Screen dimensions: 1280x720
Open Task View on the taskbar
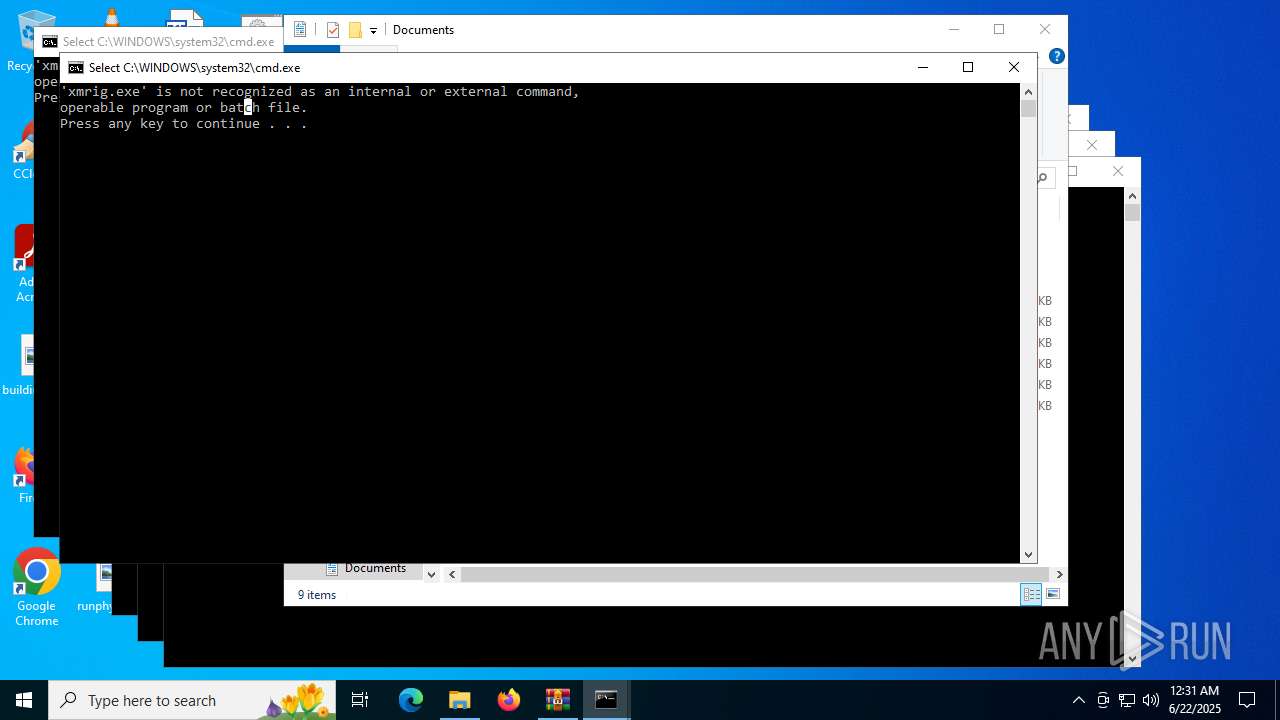360,700
